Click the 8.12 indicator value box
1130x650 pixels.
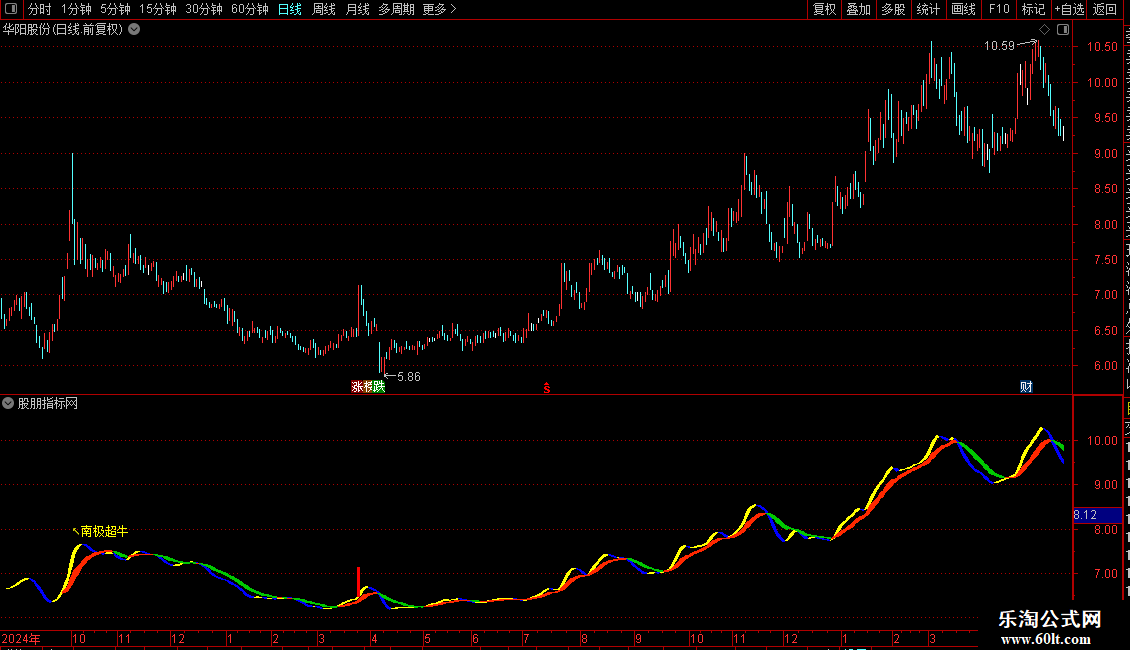1097,515
